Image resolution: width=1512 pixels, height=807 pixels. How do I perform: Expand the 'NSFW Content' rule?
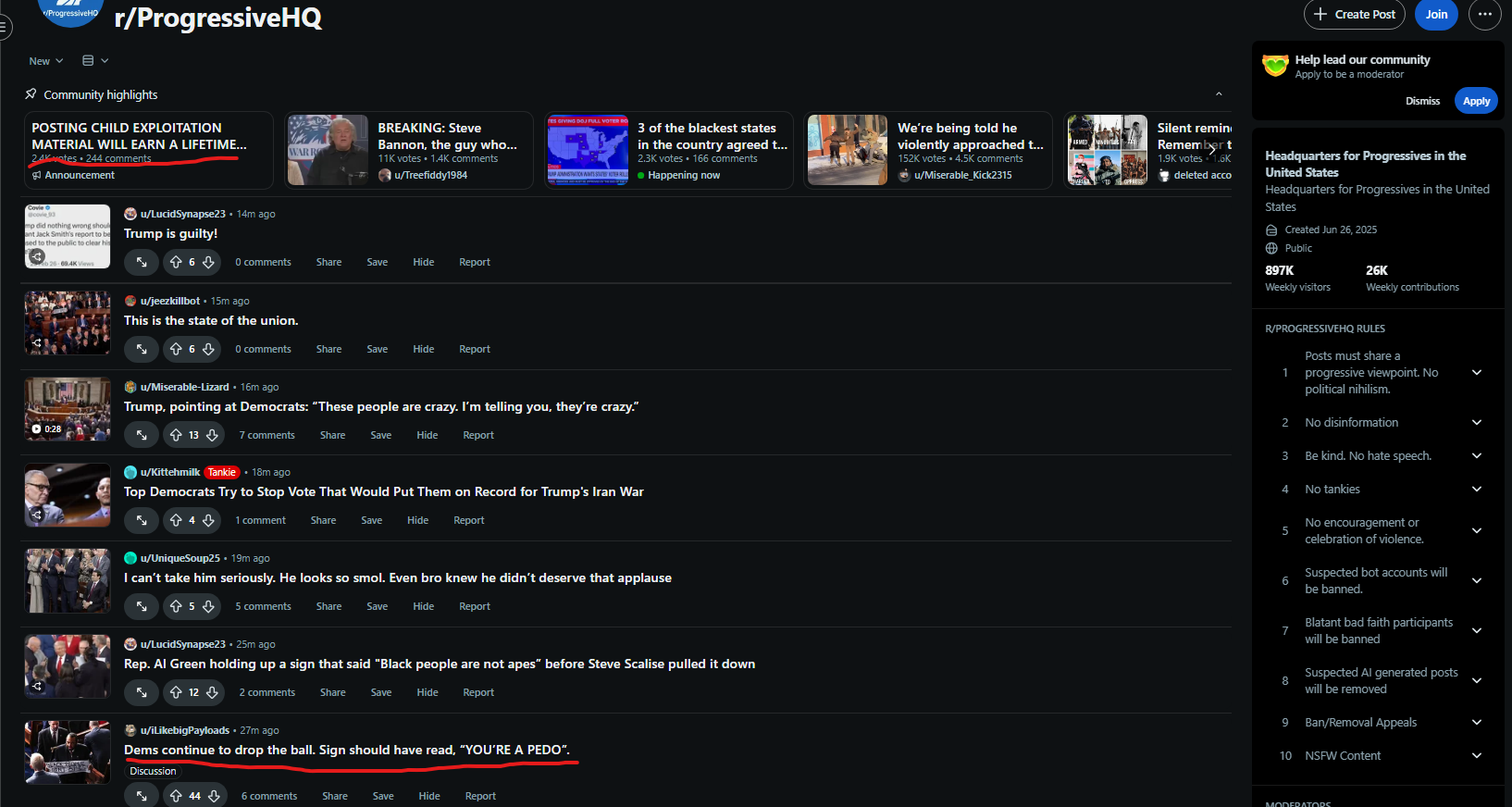1477,756
